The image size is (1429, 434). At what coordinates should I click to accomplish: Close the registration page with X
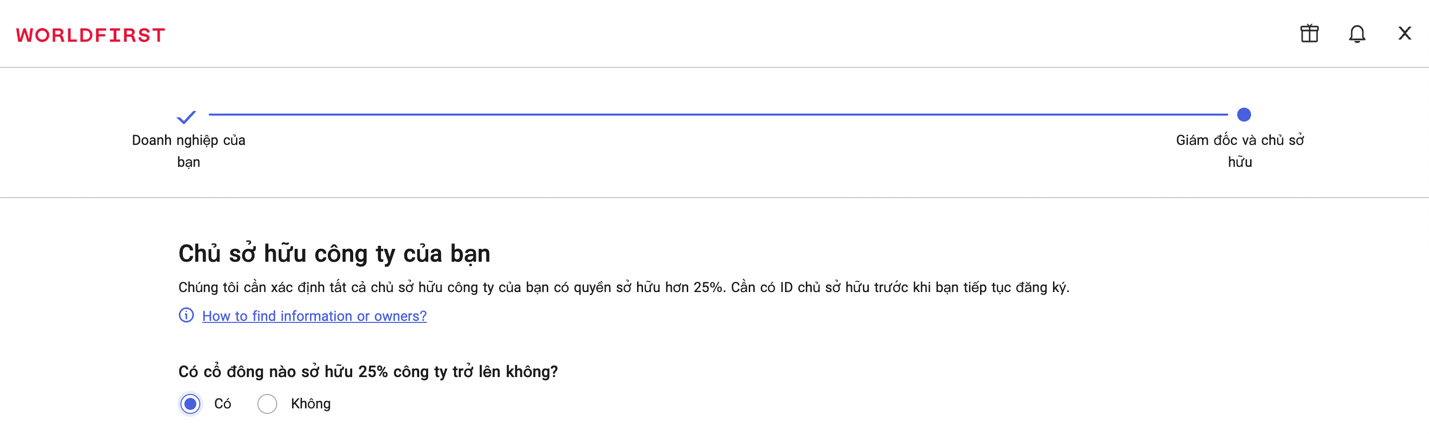tap(1404, 34)
